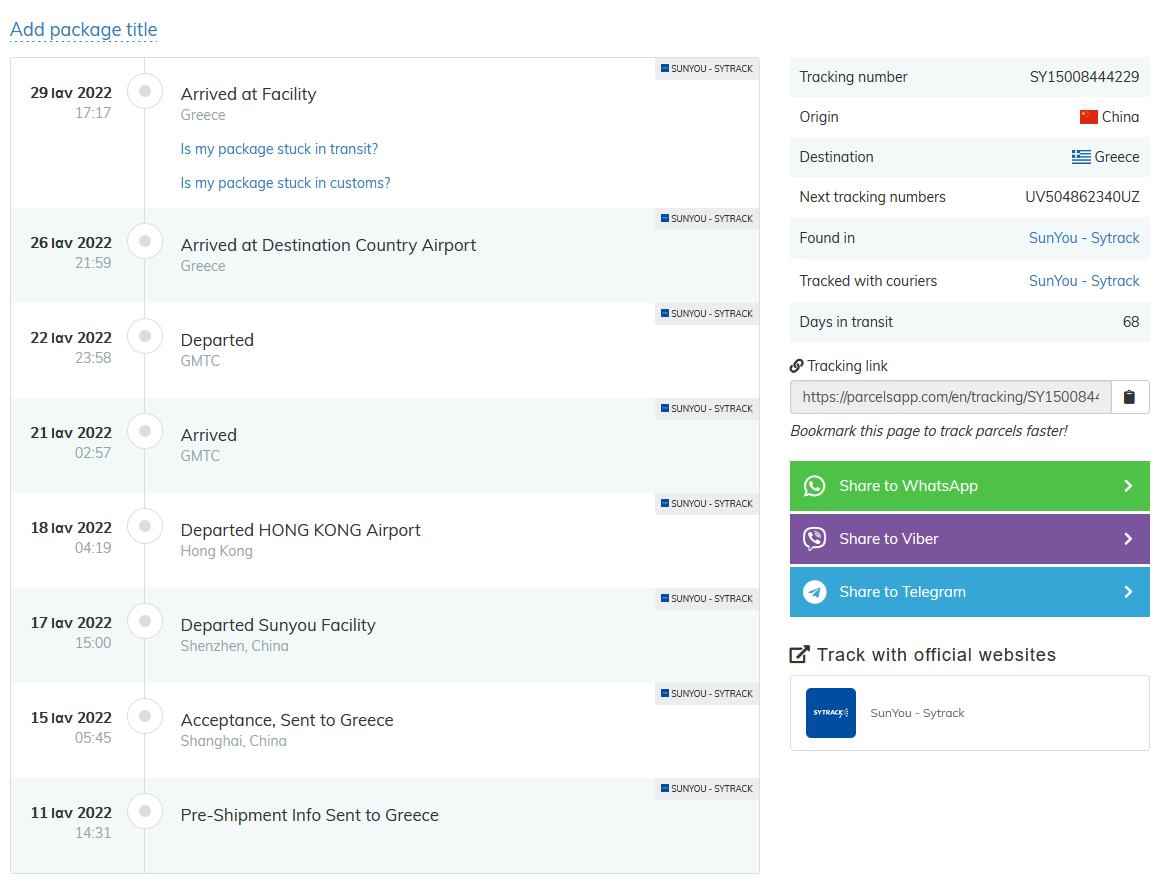Viewport: 1175px width, 889px height.
Task: Click date '11 Ιαν 2022' in timeline
Action: pos(71,813)
